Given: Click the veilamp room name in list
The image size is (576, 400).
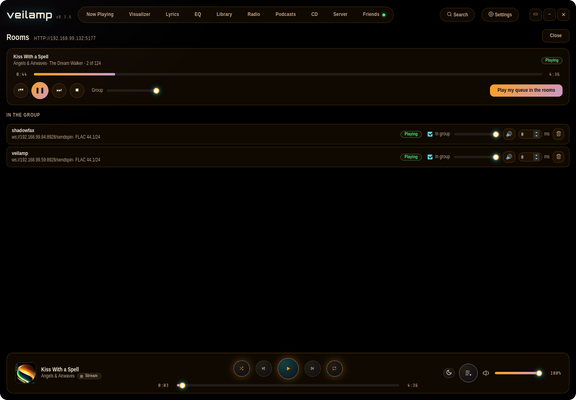Looking at the screenshot, I should (x=20, y=153).
